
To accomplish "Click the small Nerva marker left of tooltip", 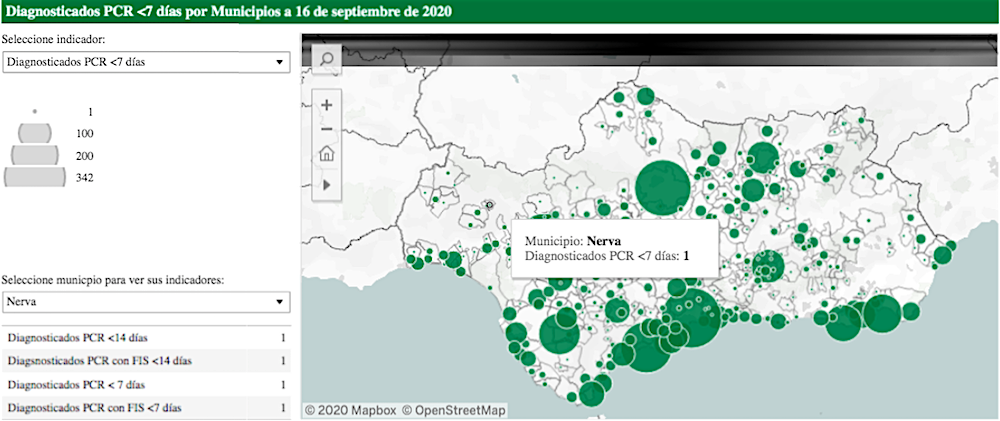I will pos(489,204).
